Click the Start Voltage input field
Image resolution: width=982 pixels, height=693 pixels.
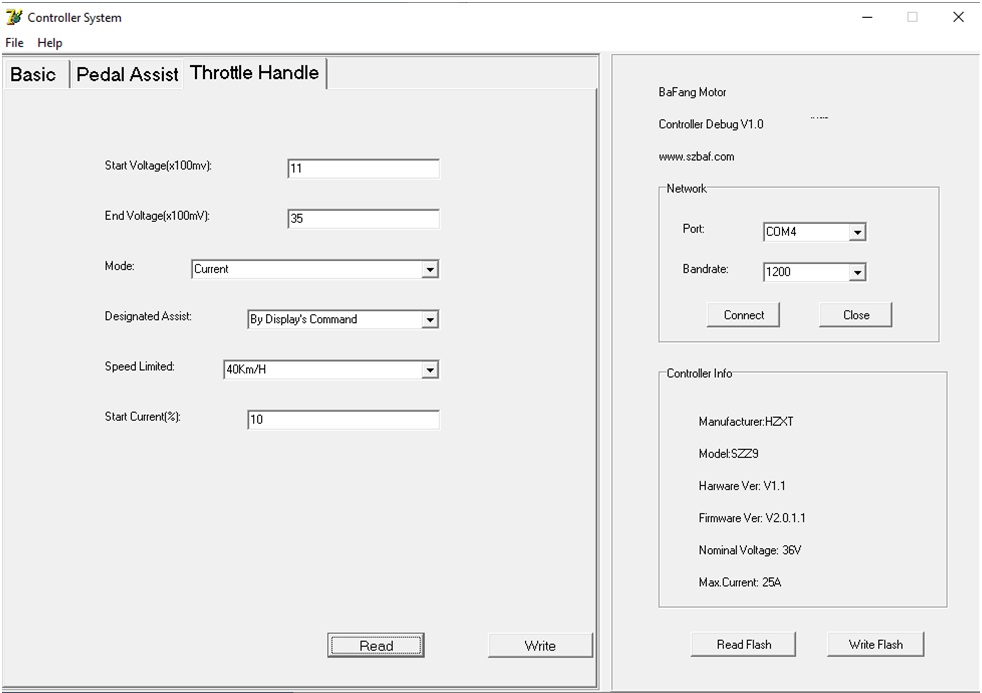tap(363, 168)
